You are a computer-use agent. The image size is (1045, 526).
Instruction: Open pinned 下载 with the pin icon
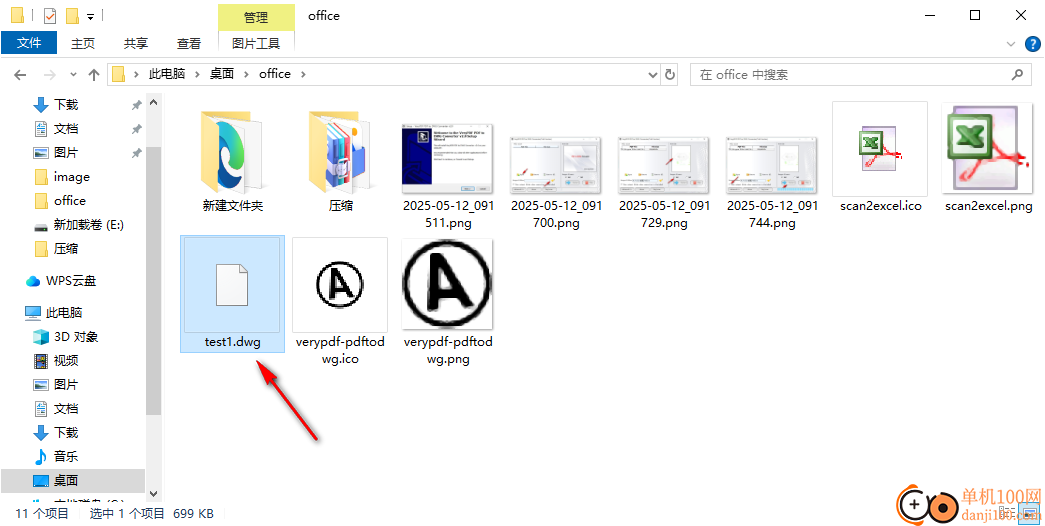click(x=56, y=105)
